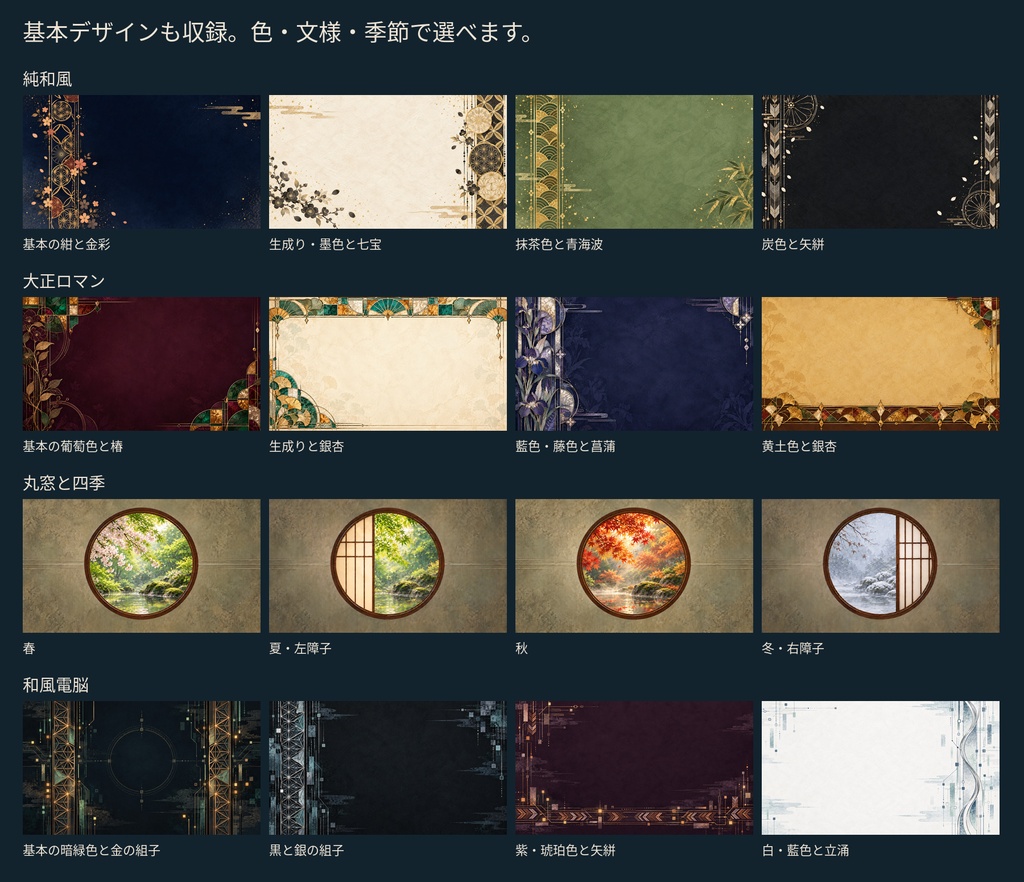Image resolution: width=1024 pixels, height=882 pixels.
Task: Click the caption 紫・琥珀色と矢絣
Action: (566, 851)
